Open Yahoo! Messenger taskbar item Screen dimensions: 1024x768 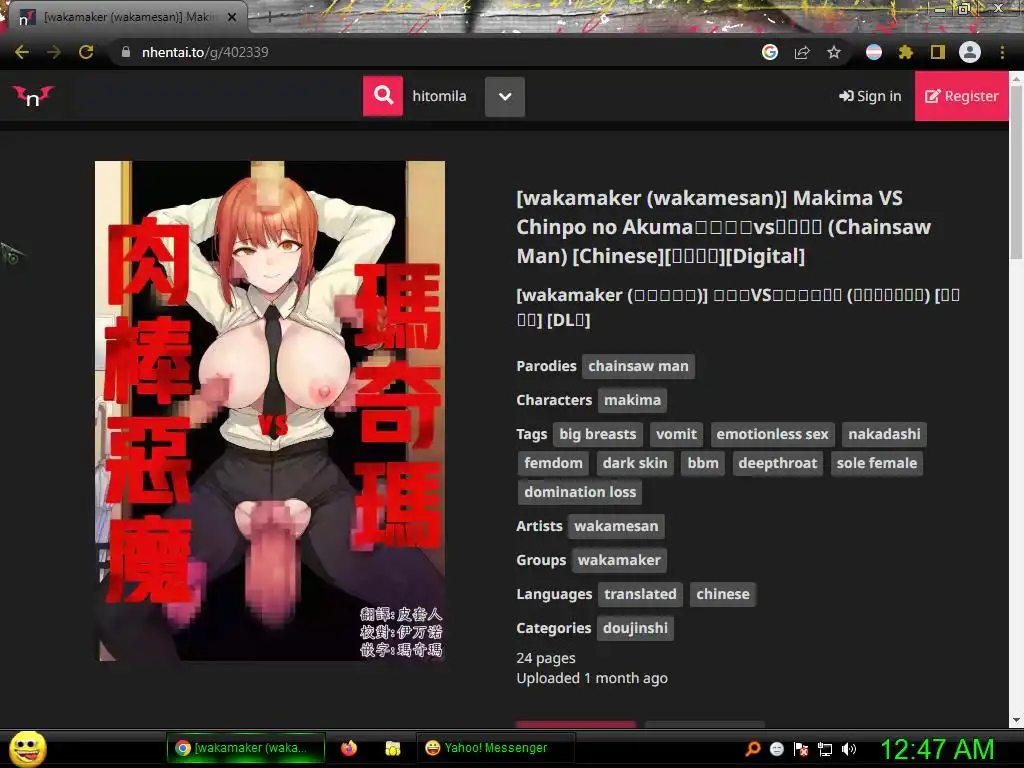(495, 748)
